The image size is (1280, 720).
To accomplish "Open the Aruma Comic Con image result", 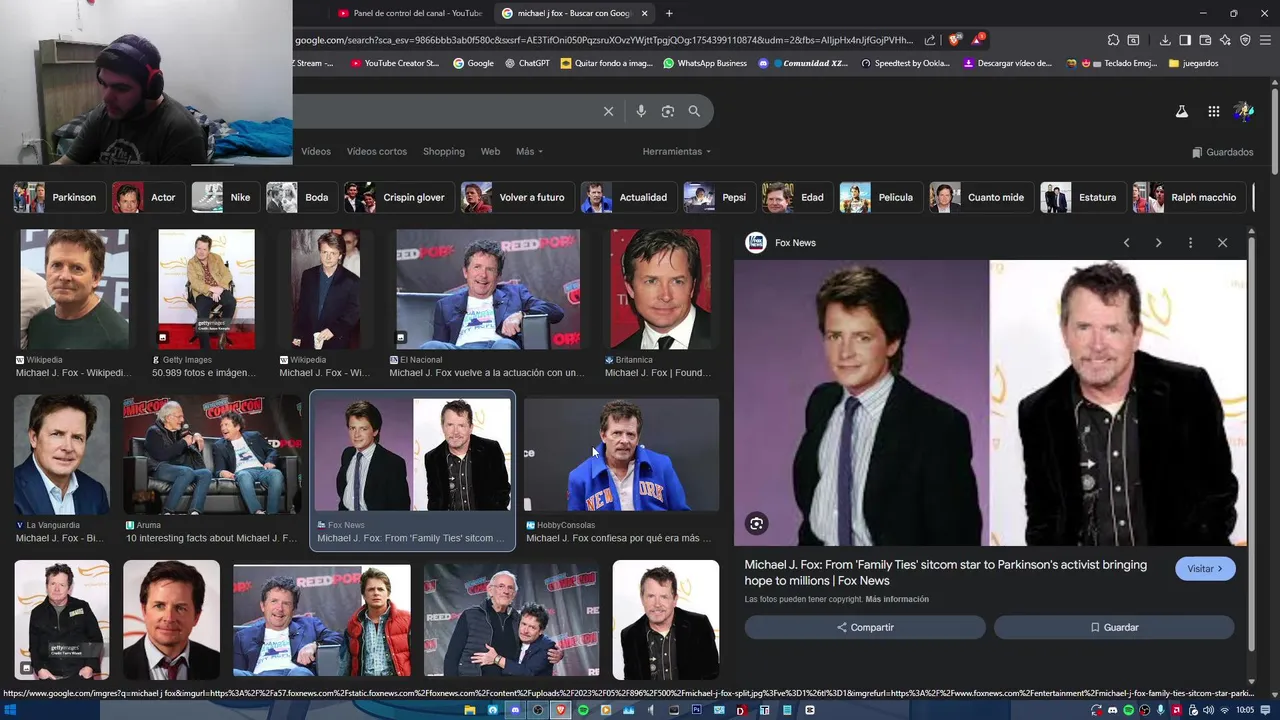I will click(x=212, y=455).
